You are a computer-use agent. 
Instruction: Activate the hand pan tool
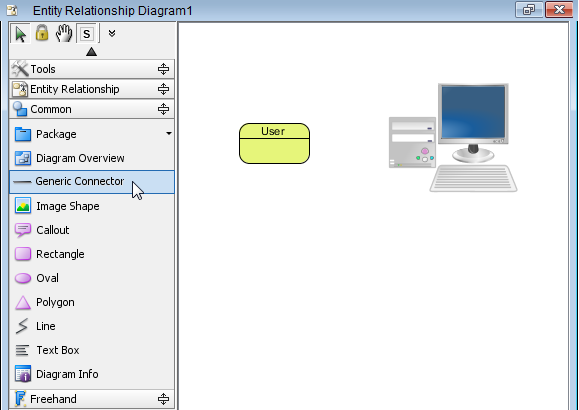pyautogui.click(x=64, y=33)
